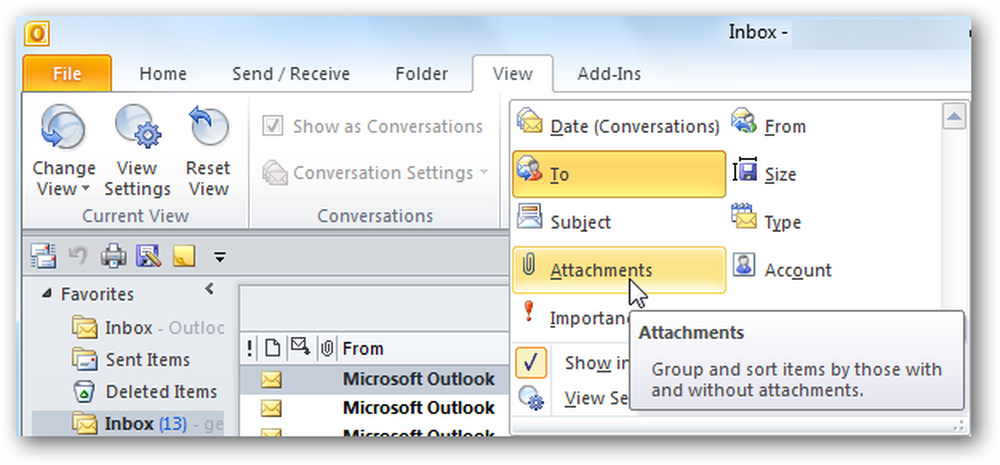Screen dimensions: 1000x465
Task: Toggle the Show in Groups checkmark
Action: [x=531, y=363]
